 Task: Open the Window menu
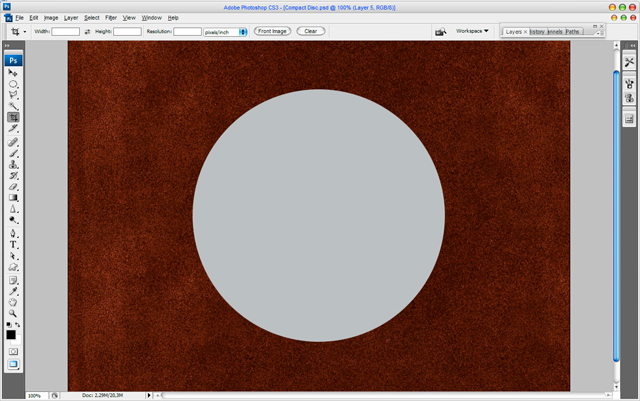151,18
